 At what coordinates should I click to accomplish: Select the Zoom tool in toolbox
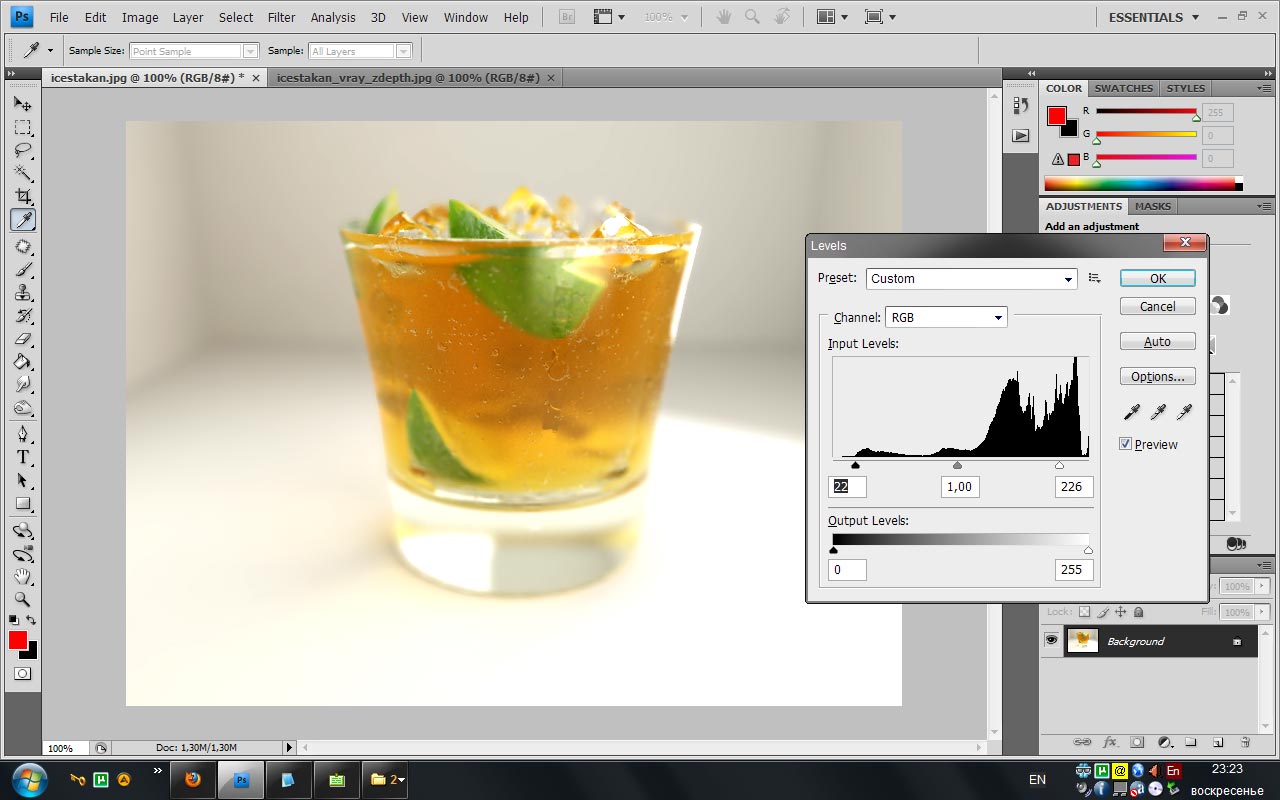click(22, 600)
